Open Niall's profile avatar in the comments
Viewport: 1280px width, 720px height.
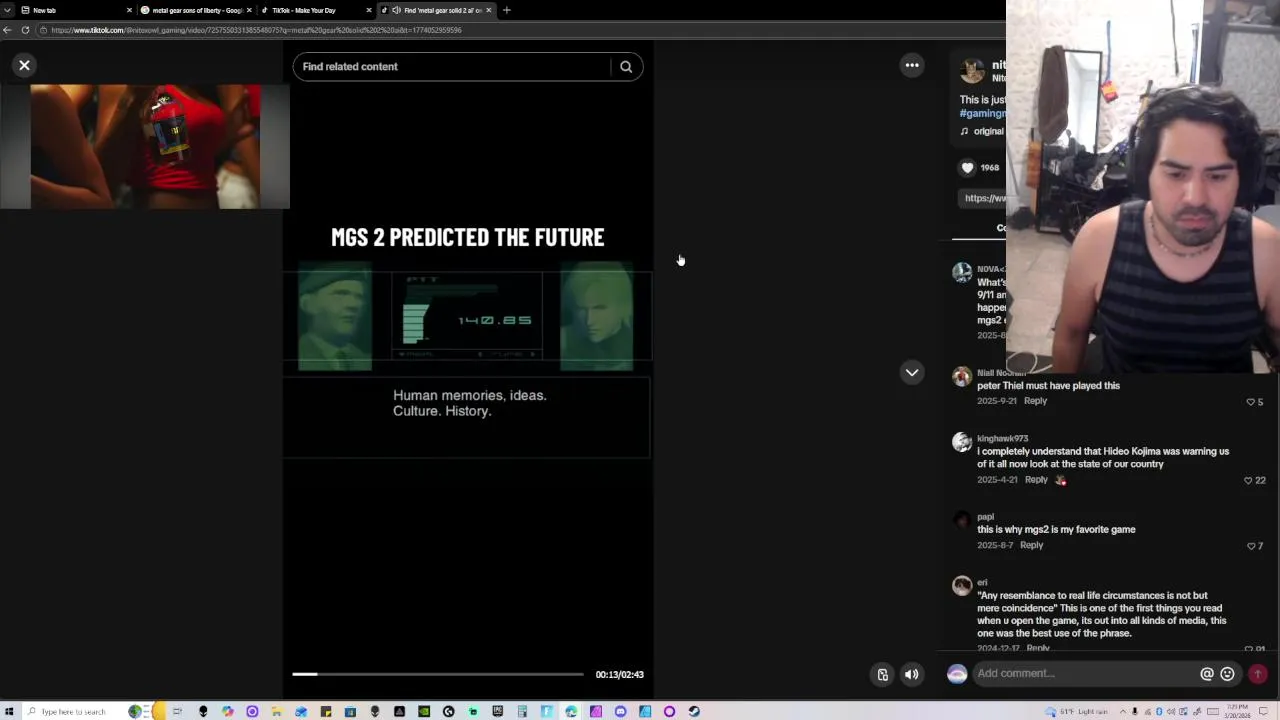[x=962, y=376]
